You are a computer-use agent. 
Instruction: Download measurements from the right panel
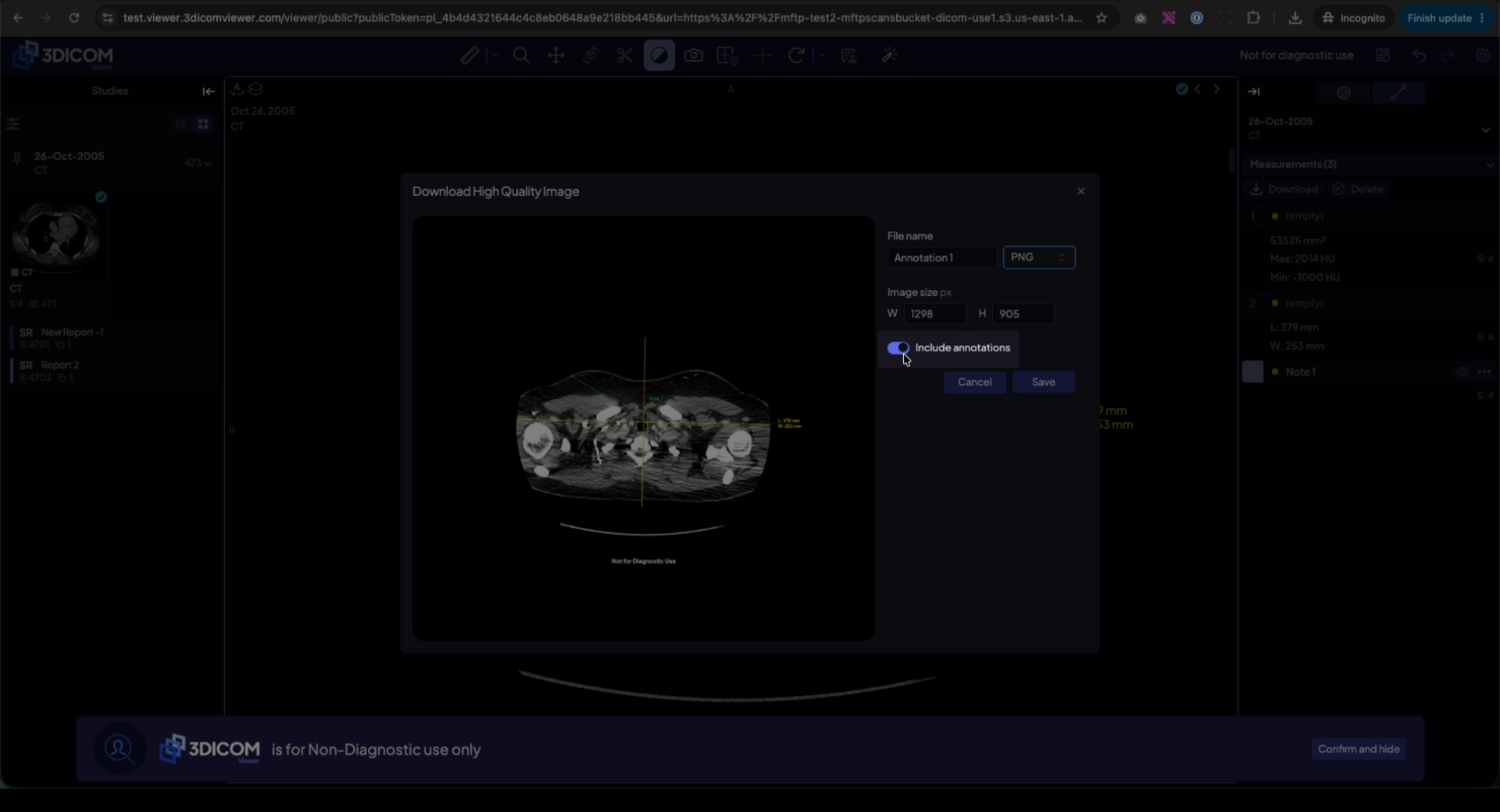click(1284, 189)
